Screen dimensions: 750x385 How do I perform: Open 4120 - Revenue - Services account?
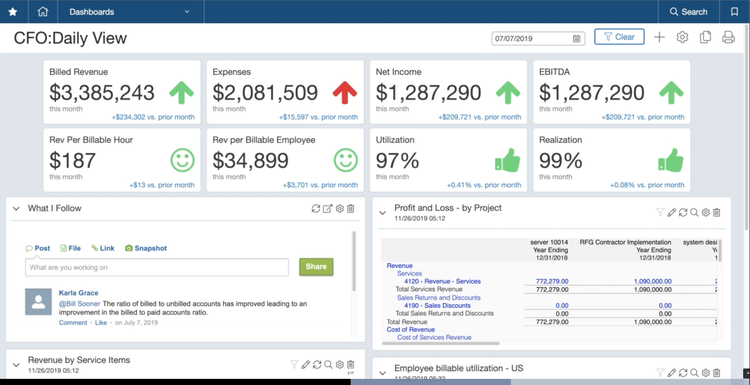(442, 282)
